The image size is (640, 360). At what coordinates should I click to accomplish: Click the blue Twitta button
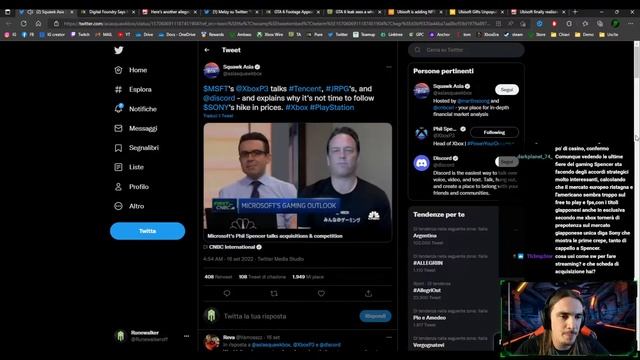point(147,231)
